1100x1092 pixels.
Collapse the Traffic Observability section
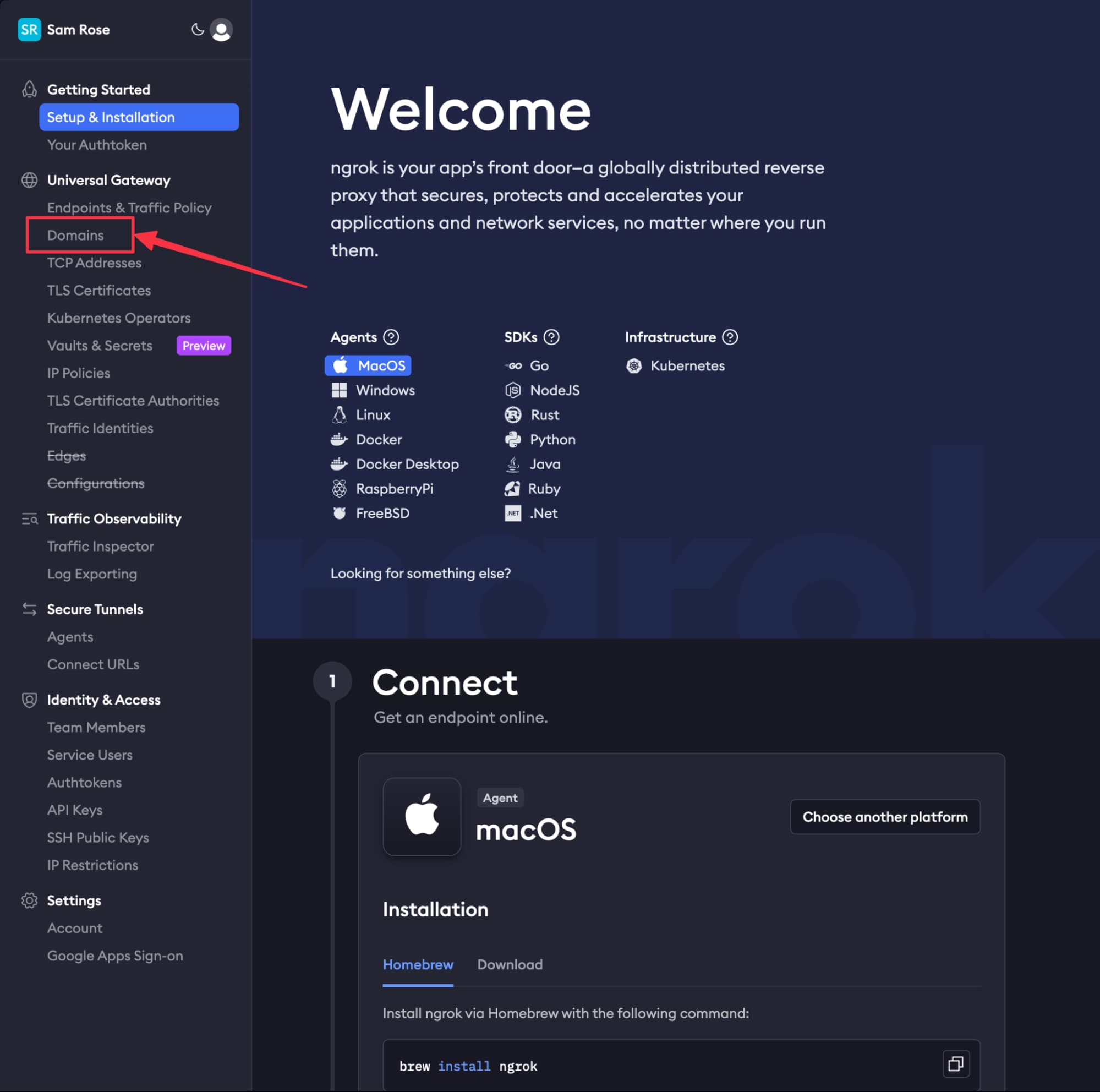(114, 518)
